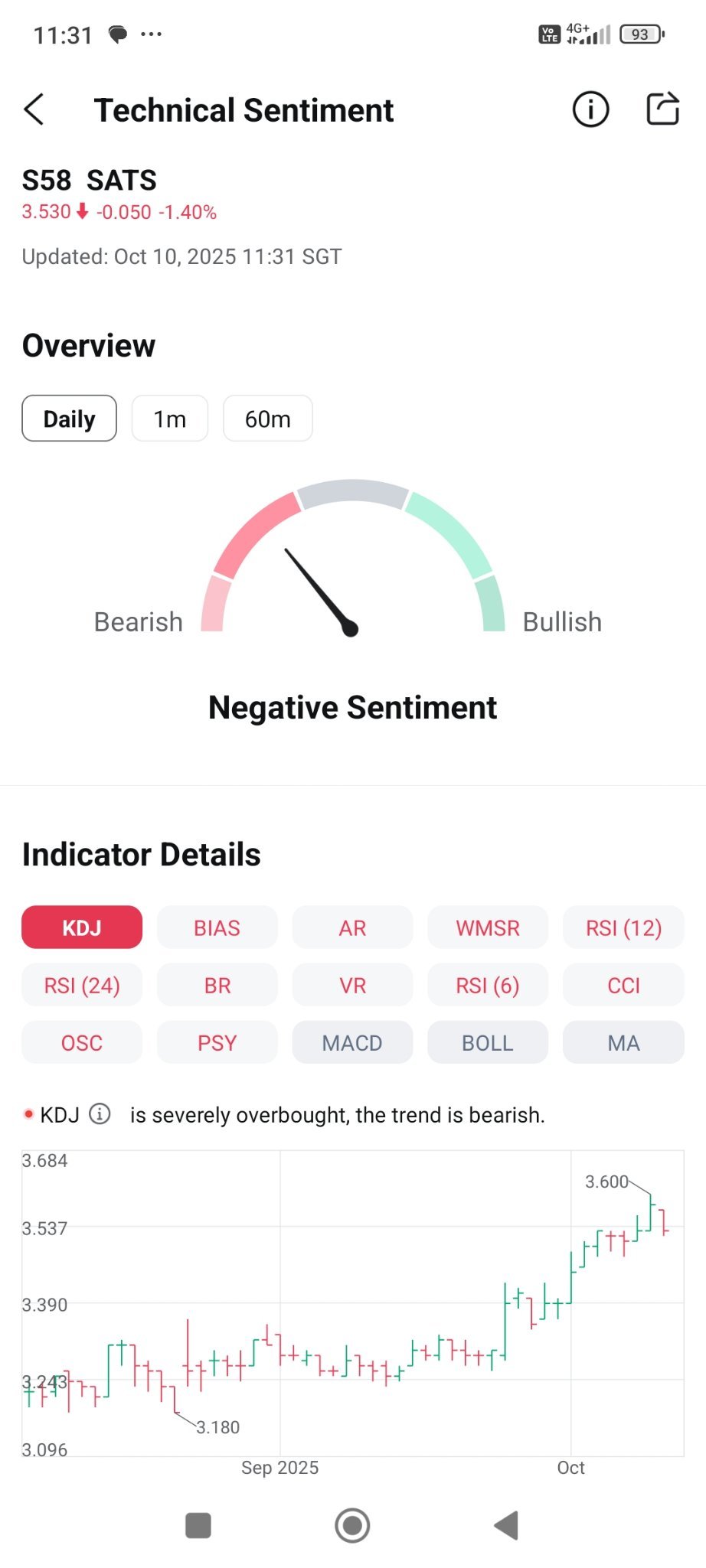Choose the WMSR indicator
This screenshot has width=706, height=1568.
tap(488, 927)
